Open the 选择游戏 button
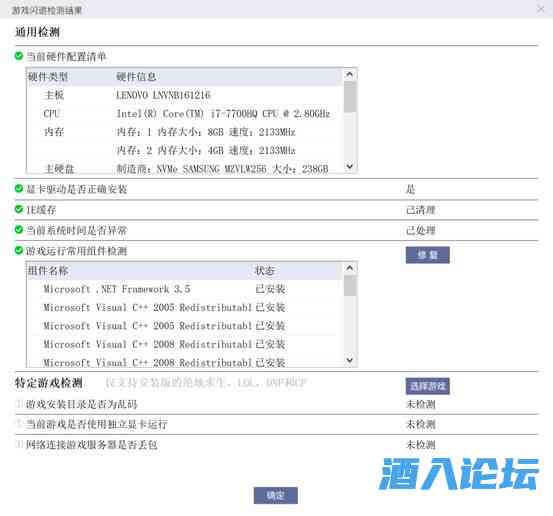Screen dimensions: 553x516 click(x=427, y=386)
